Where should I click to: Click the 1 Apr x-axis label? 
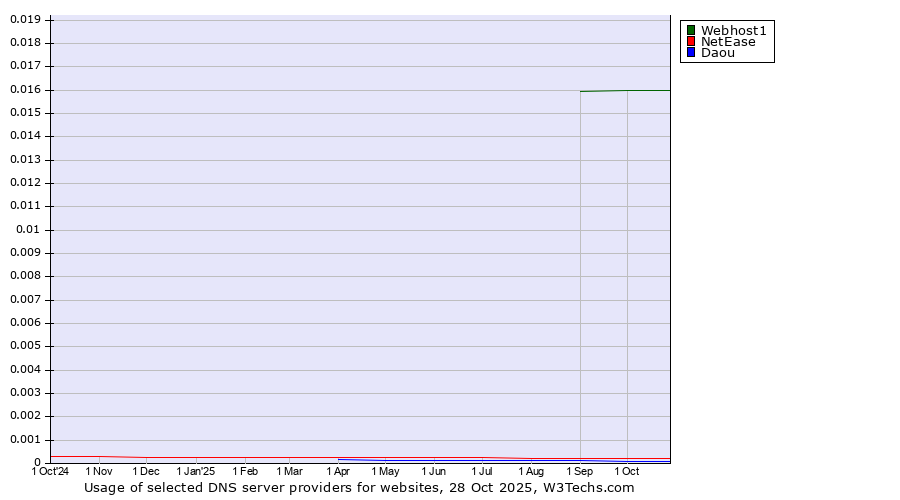[338, 471]
